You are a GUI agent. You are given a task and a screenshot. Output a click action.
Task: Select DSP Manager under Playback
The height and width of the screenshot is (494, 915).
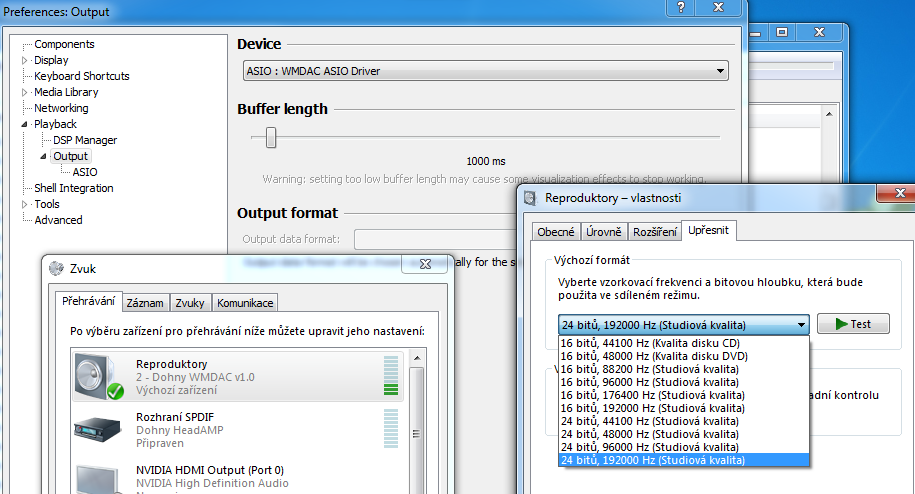(x=85, y=141)
